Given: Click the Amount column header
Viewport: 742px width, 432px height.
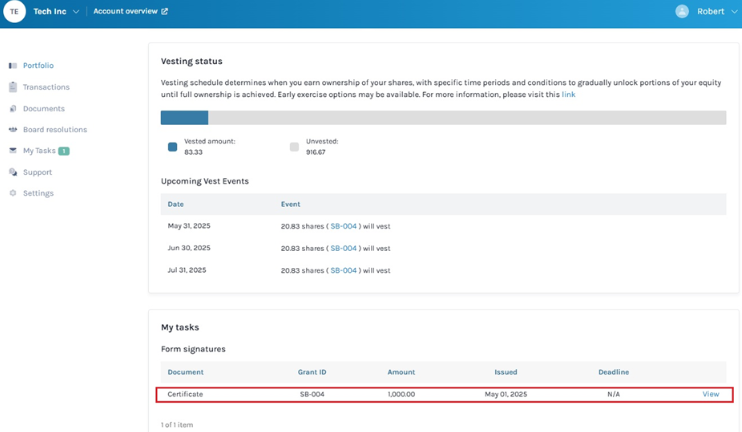Looking at the screenshot, I should [401, 372].
